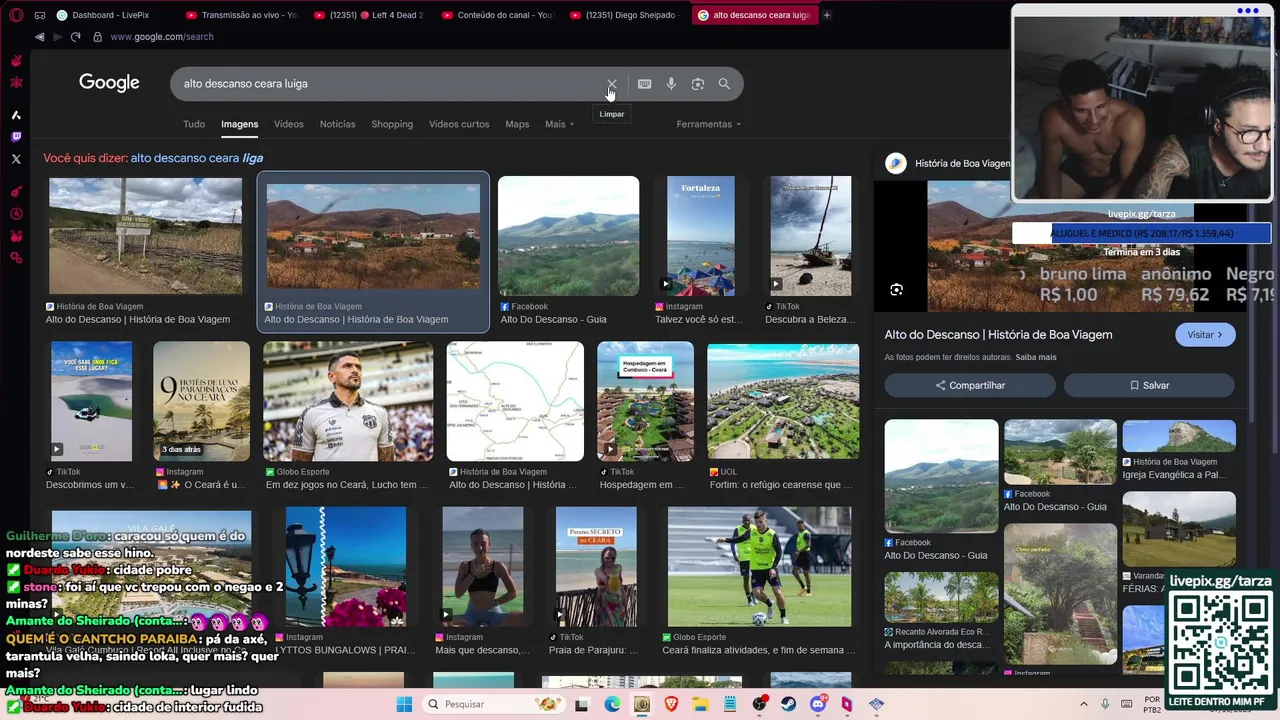Switch to the Notícias results tab
The image size is (1280, 720).
tap(338, 124)
